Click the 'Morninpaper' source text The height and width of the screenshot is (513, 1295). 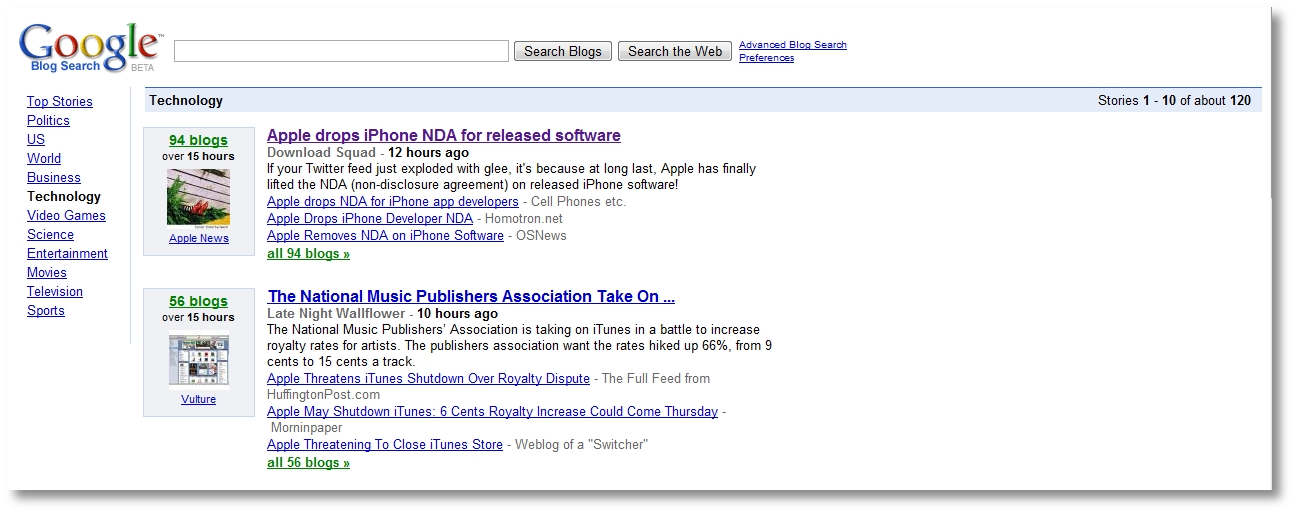click(x=308, y=428)
